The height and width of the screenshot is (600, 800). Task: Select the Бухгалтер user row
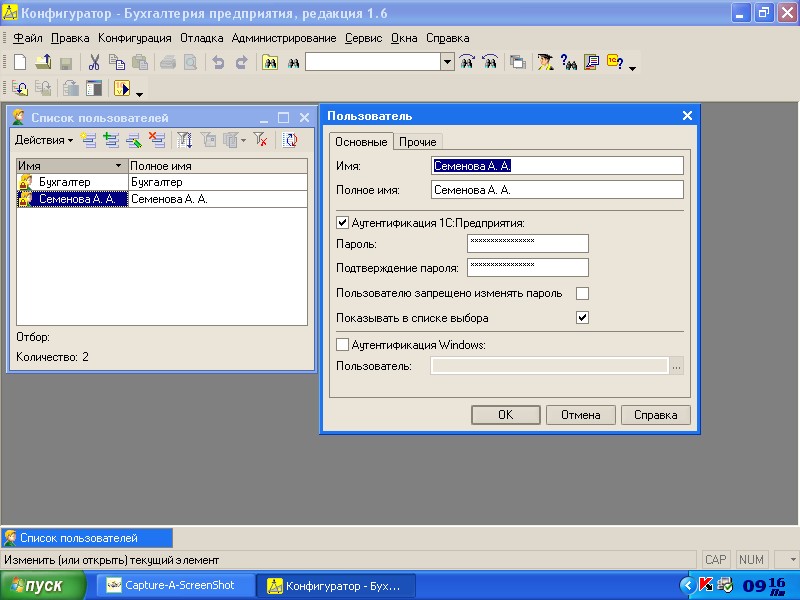coord(162,182)
